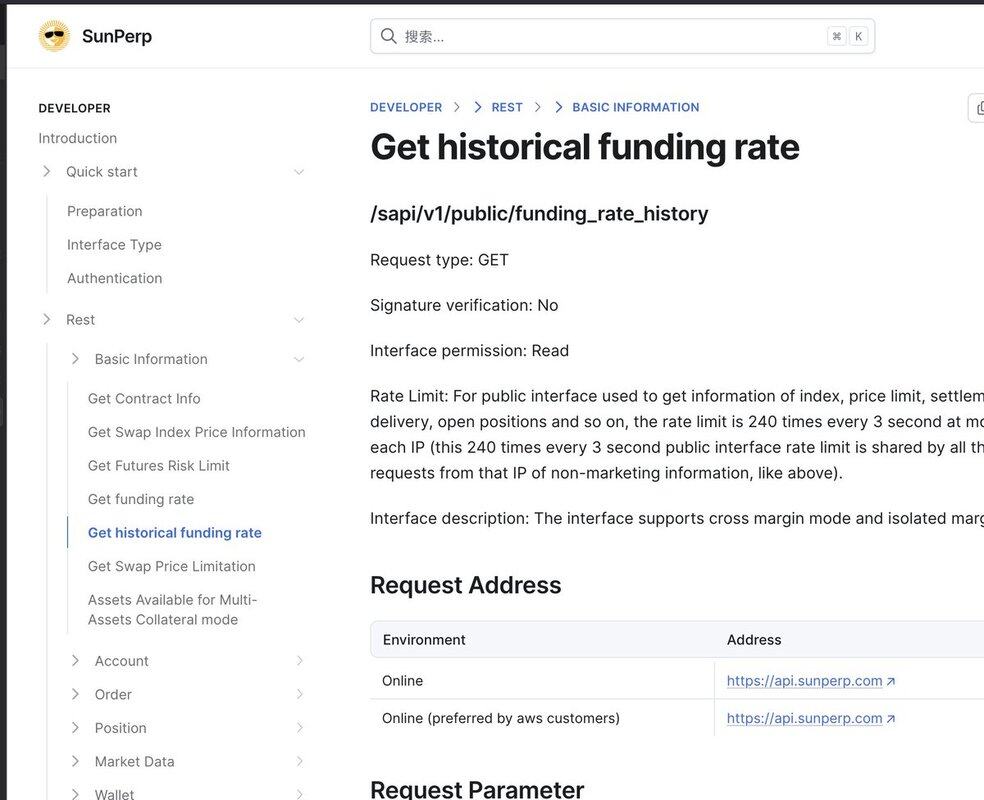
Task: Click the magnifying glass search icon
Action: click(389, 36)
